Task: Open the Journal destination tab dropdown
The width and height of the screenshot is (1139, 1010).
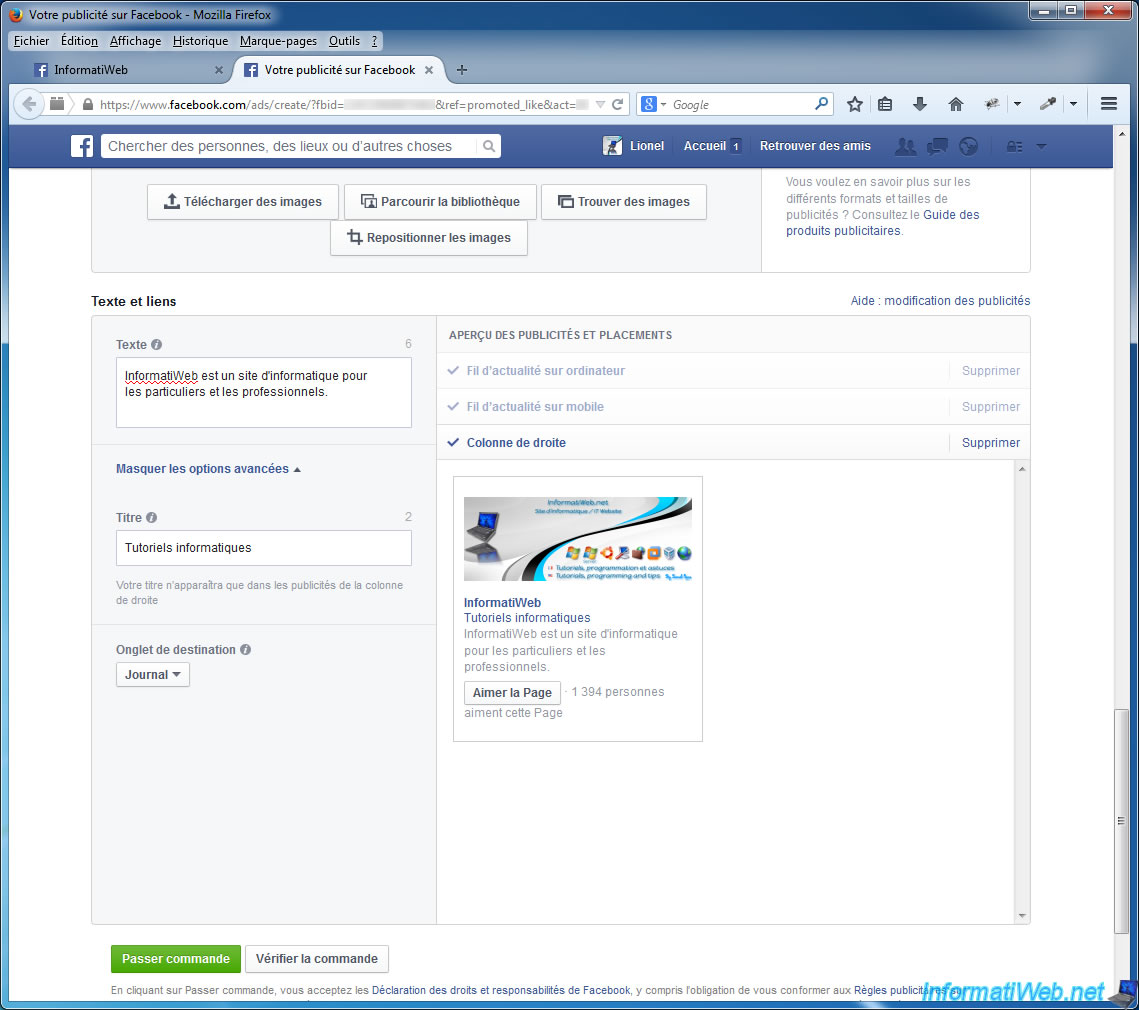Action: (153, 674)
